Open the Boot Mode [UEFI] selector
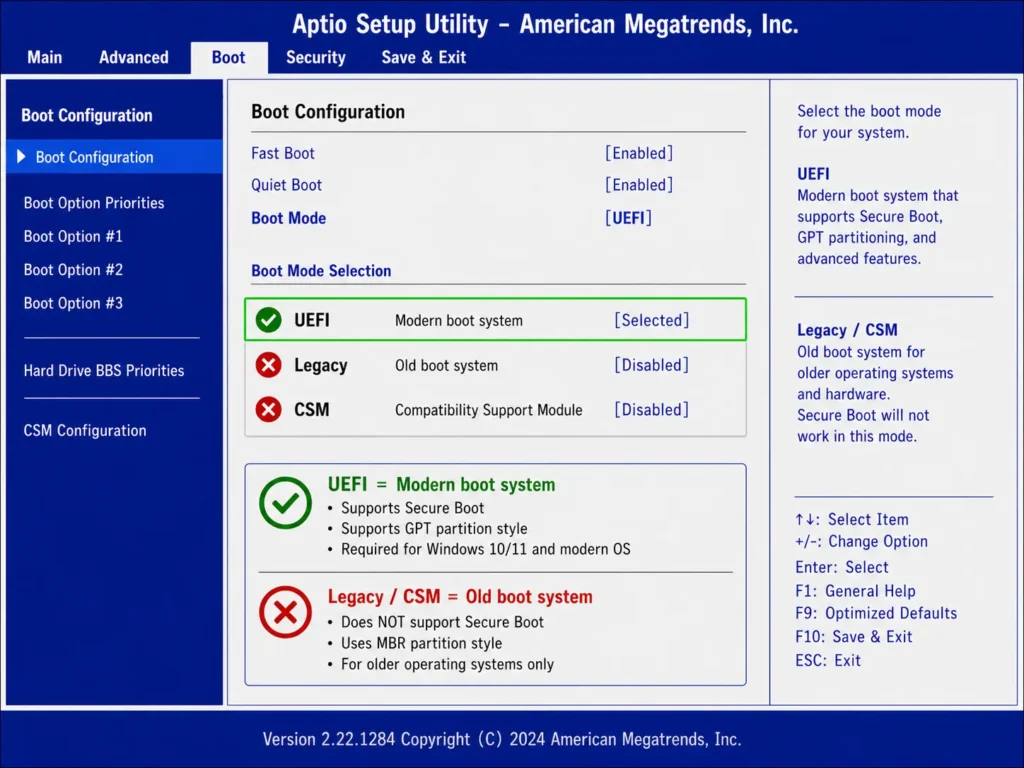This screenshot has width=1024, height=768. click(628, 217)
